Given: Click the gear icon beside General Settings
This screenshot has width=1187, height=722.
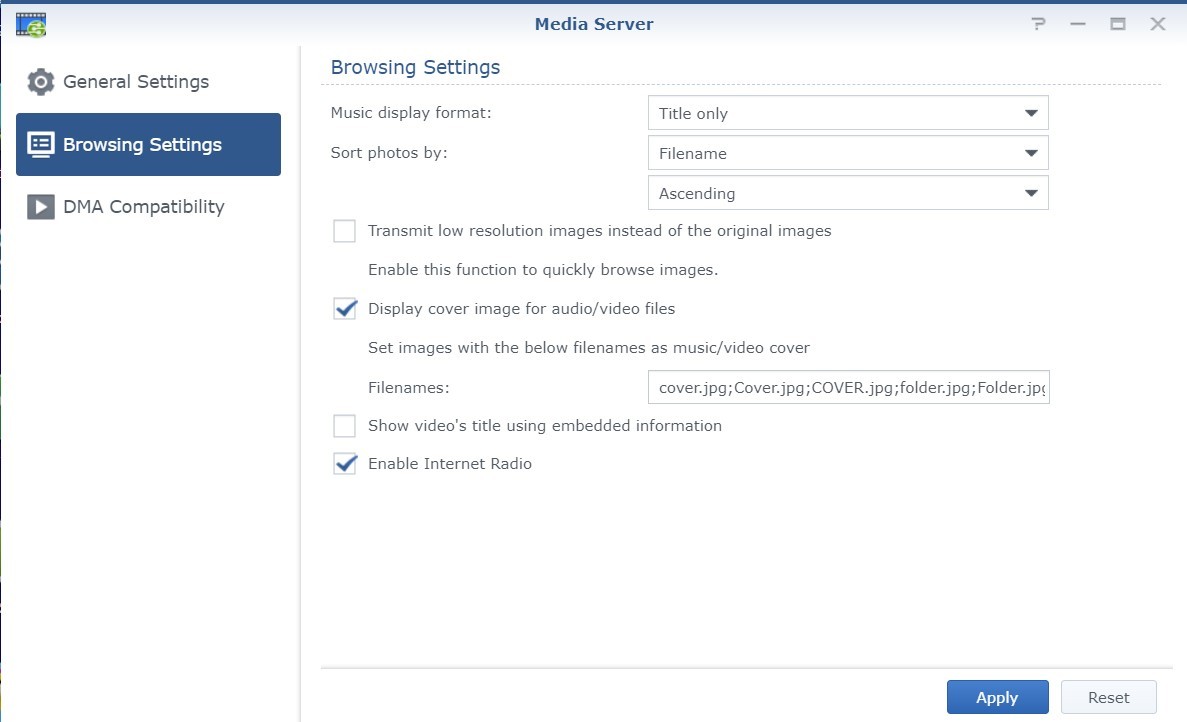Looking at the screenshot, I should (x=40, y=82).
